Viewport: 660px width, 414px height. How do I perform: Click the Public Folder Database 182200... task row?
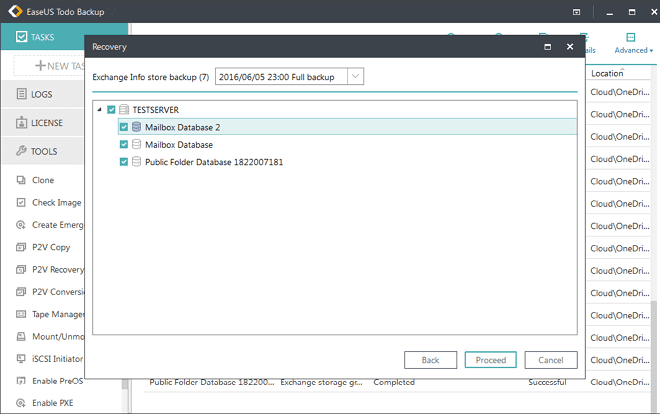tap(212, 382)
